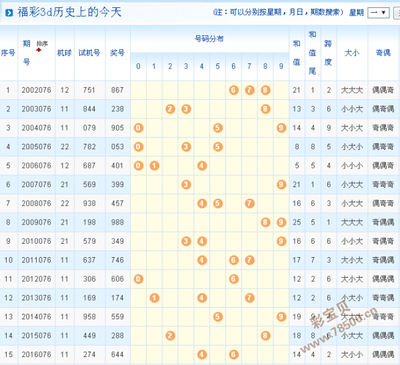Click orange ball 4 in row 2016076
Screen dimensions: 400x365
tap(202, 354)
